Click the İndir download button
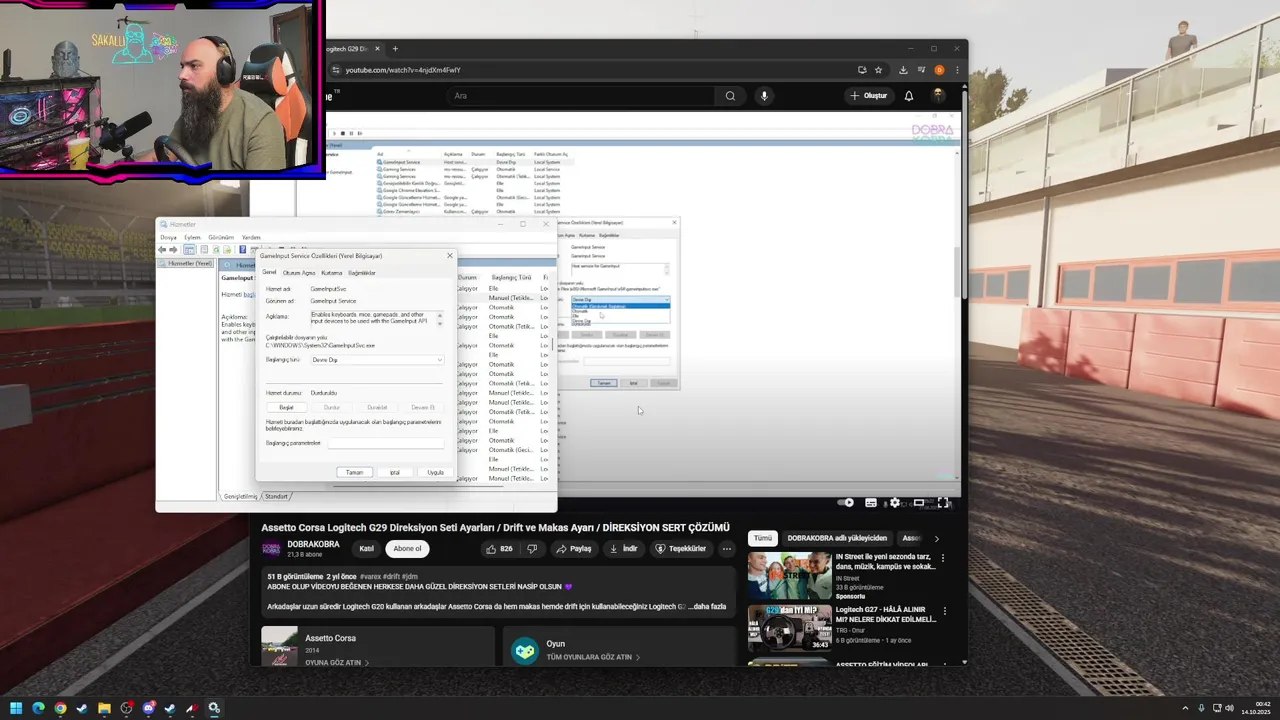This screenshot has height=720, width=1280. pyautogui.click(x=623, y=549)
